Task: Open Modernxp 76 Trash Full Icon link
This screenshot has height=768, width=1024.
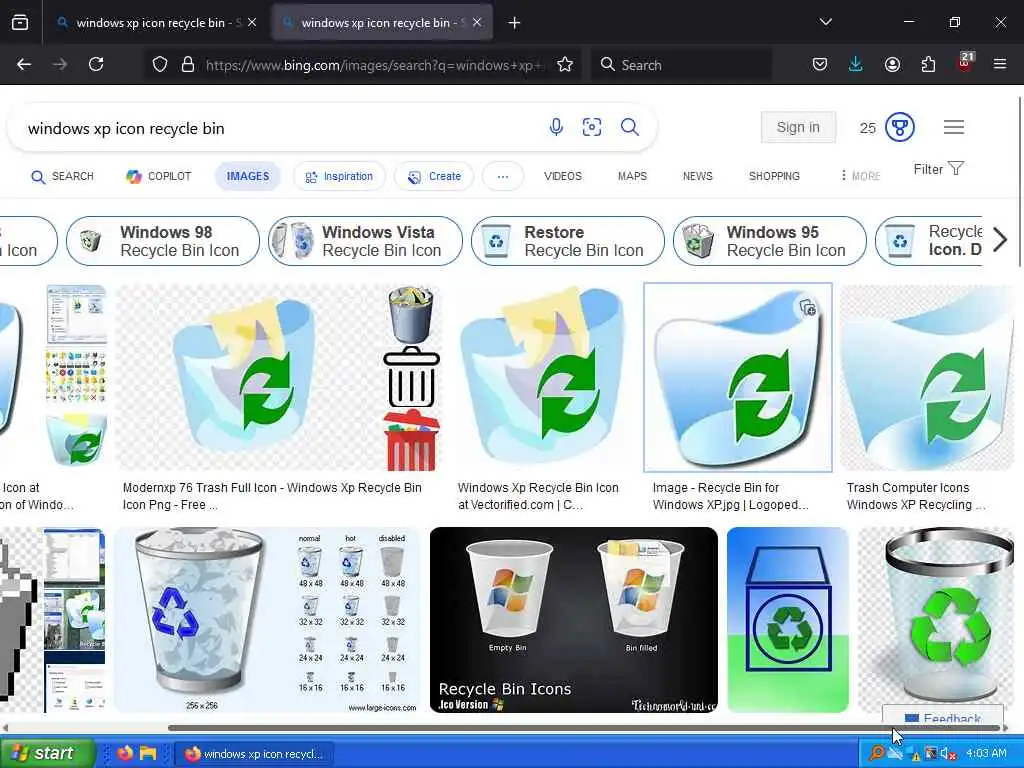Action: pyautogui.click(x=272, y=496)
